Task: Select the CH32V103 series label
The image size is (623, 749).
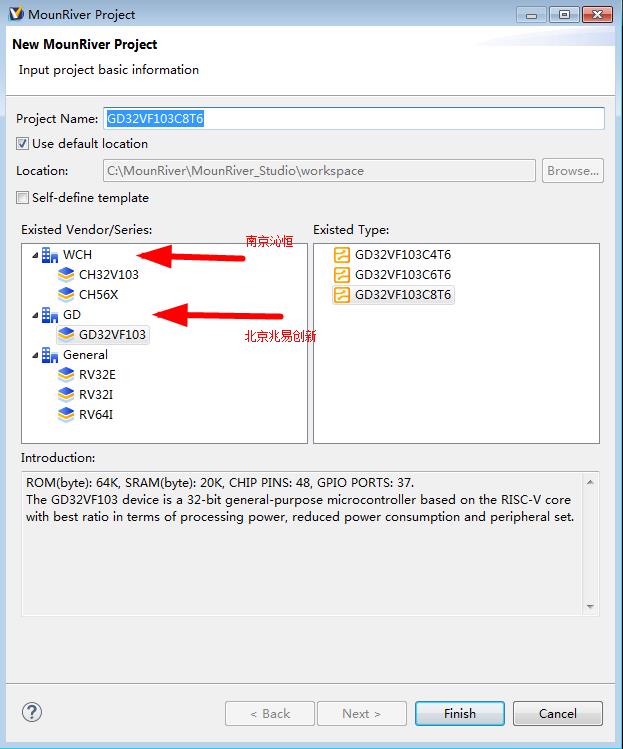Action: coord(109,275)
